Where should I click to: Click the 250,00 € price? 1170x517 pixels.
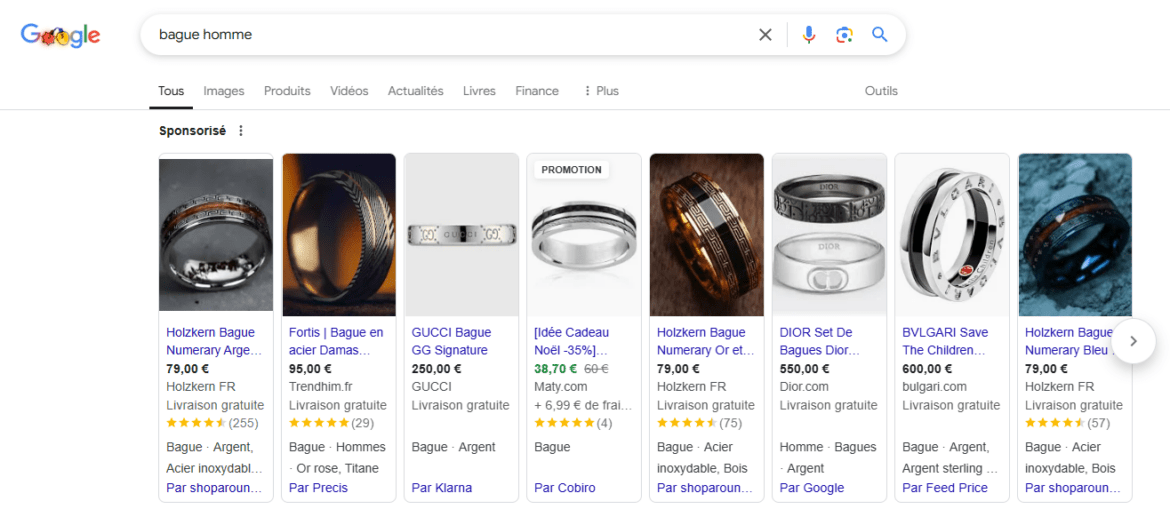pyautogui.click(x=437, y=369)
